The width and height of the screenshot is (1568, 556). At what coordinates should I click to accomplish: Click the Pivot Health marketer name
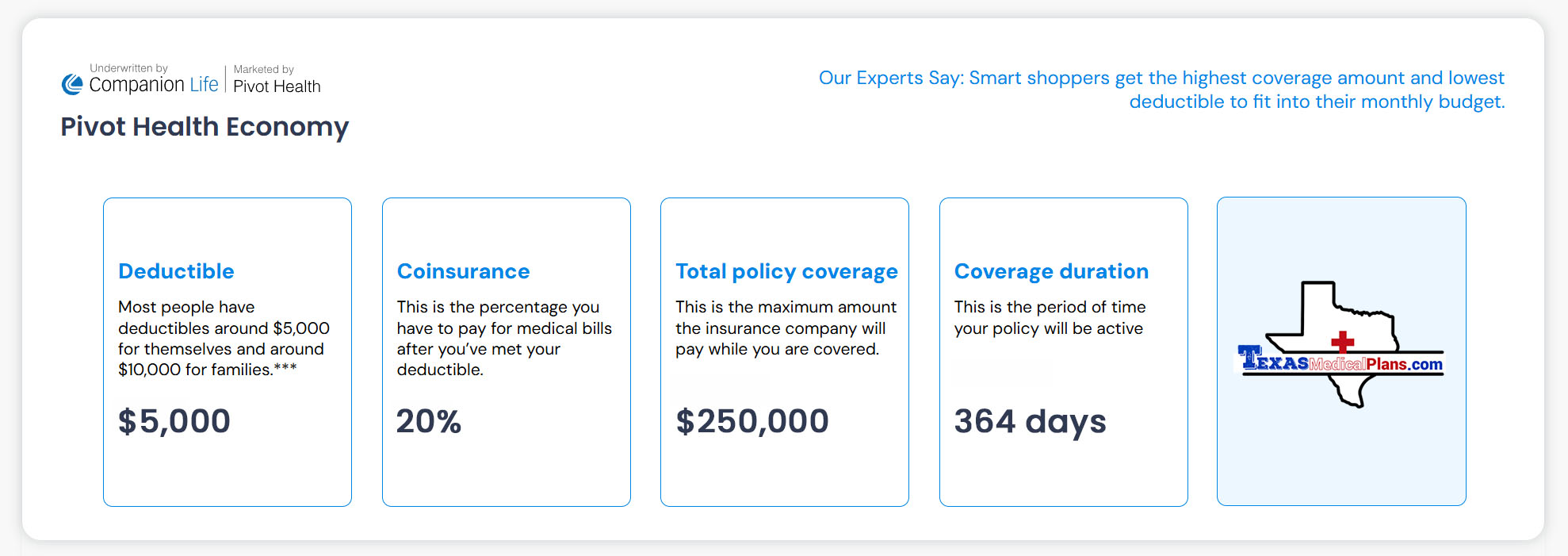[x=277, y=86]
